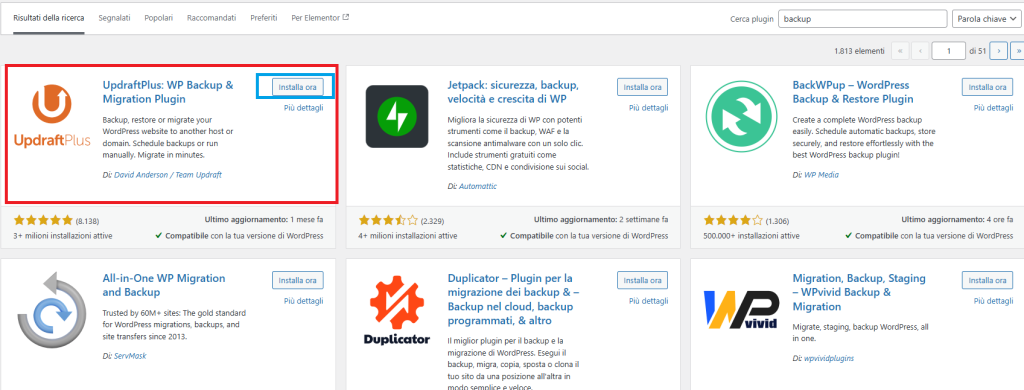The image size is (1024, 390).
Task: Click the BackWPup plugin logo
Action: [x=742, y=117]
